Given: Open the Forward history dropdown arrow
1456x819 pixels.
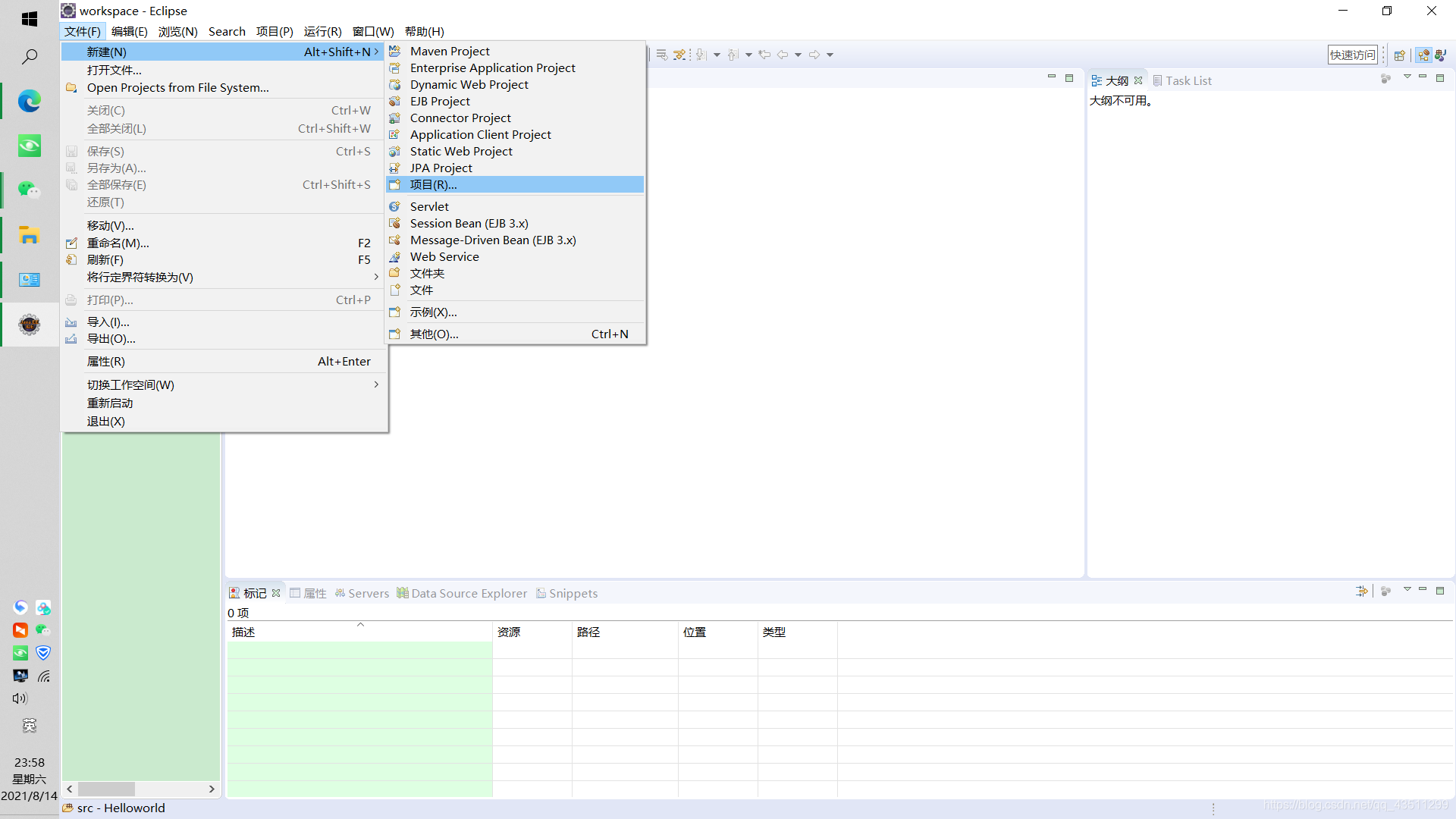Looking at the screenshot, I should coord(830,55).
